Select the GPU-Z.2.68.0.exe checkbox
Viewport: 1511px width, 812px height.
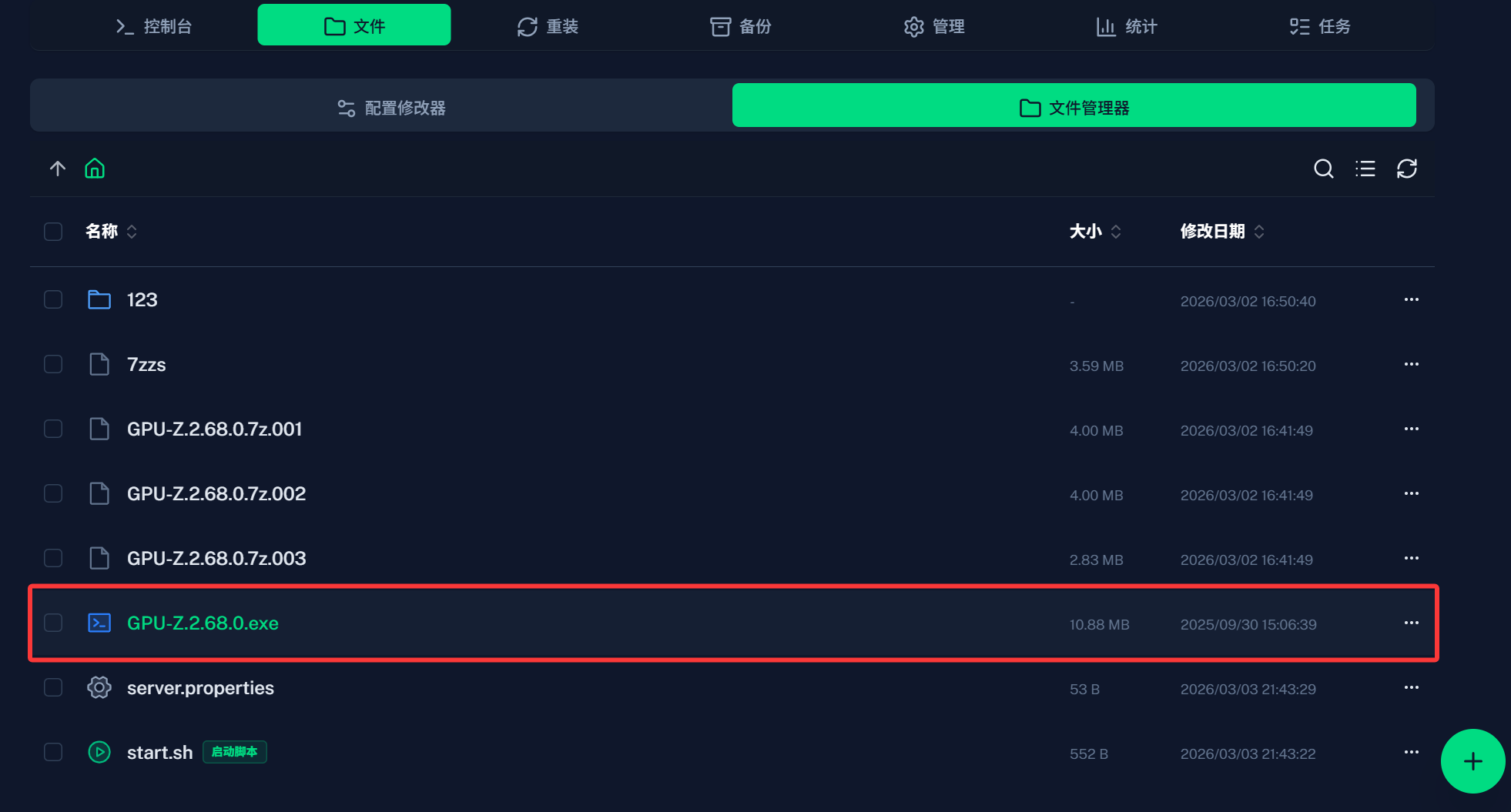click(x=53, y=623)
